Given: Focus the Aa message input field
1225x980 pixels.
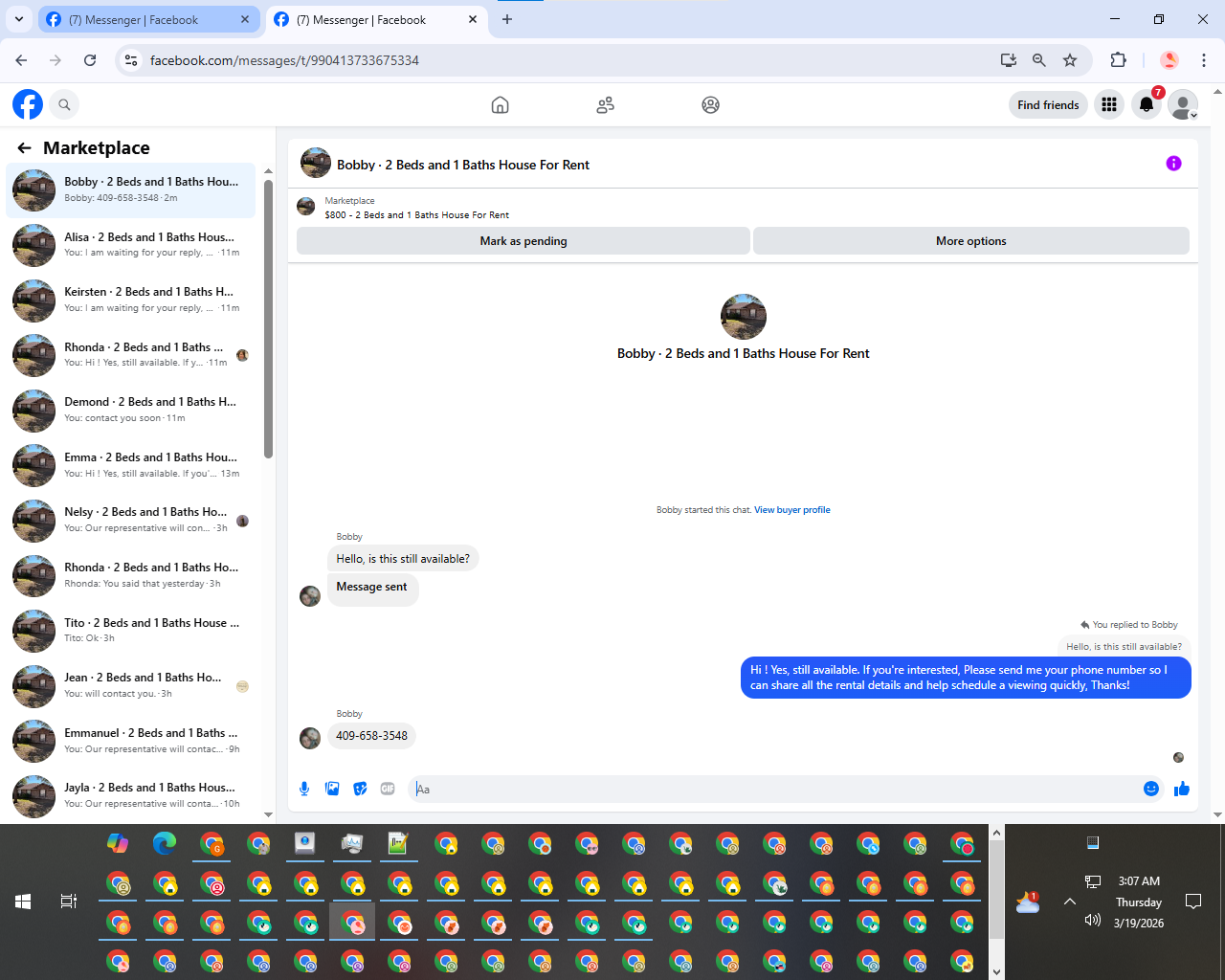Looking at the screenshot, I should (x=773, y=790).
